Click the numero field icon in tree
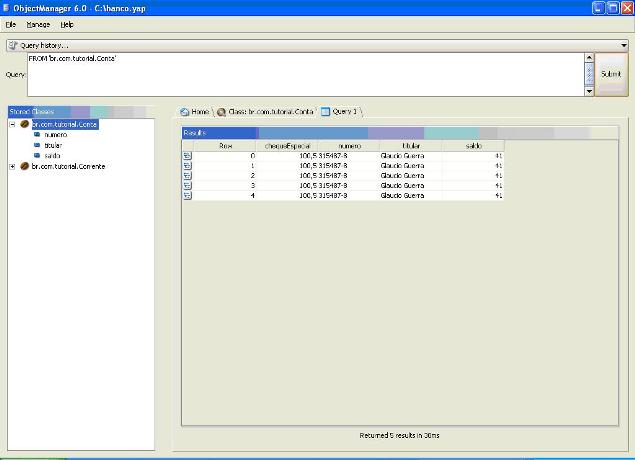The height and width of the screenshot is (460, 635). 37,135
